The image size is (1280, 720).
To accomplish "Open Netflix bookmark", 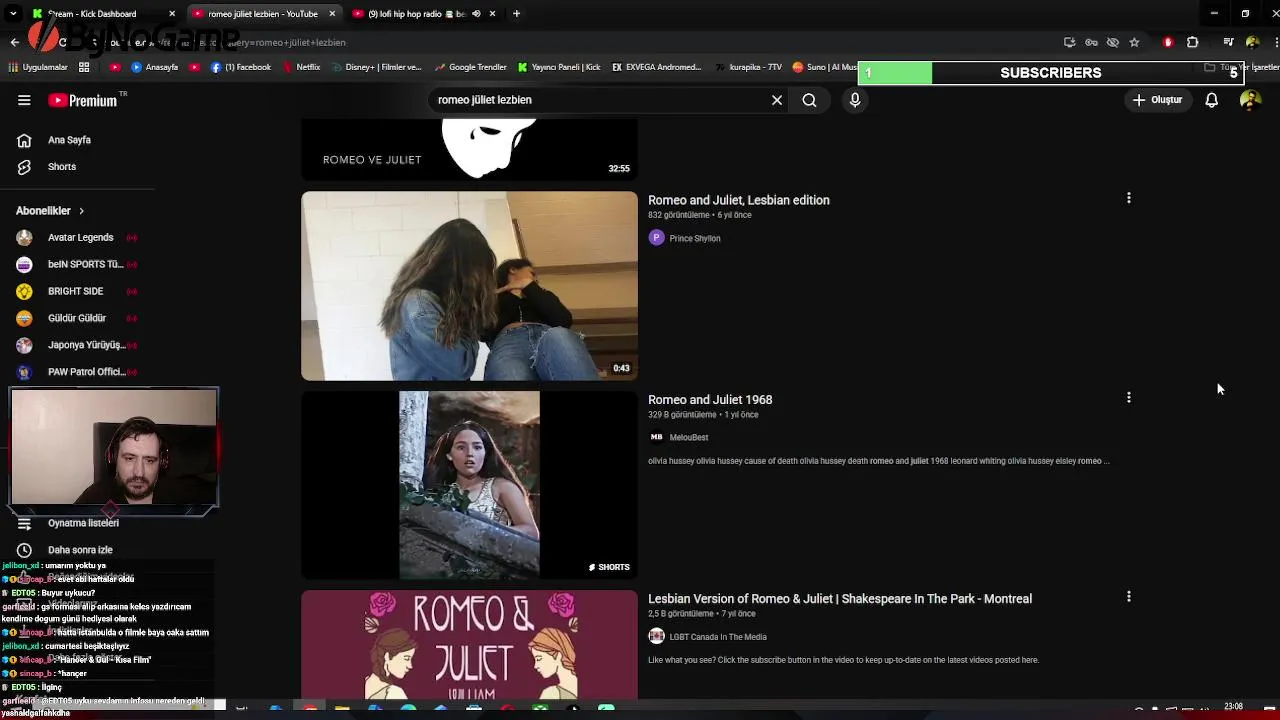I will tap(301, 67).
